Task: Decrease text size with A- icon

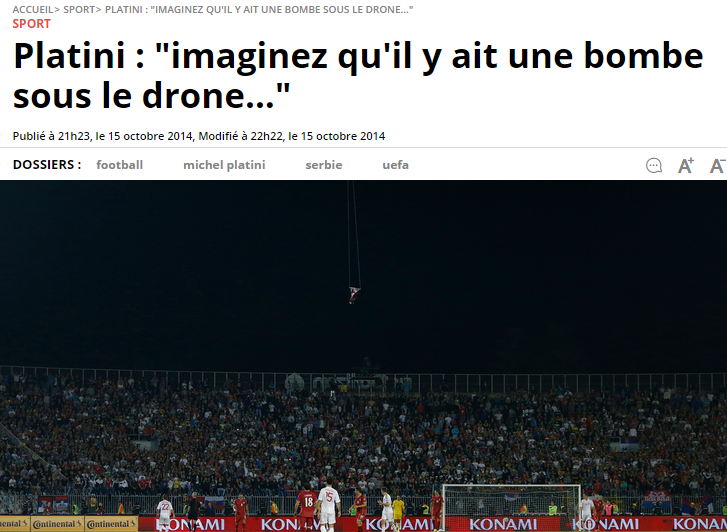Action: click(718, 165)
